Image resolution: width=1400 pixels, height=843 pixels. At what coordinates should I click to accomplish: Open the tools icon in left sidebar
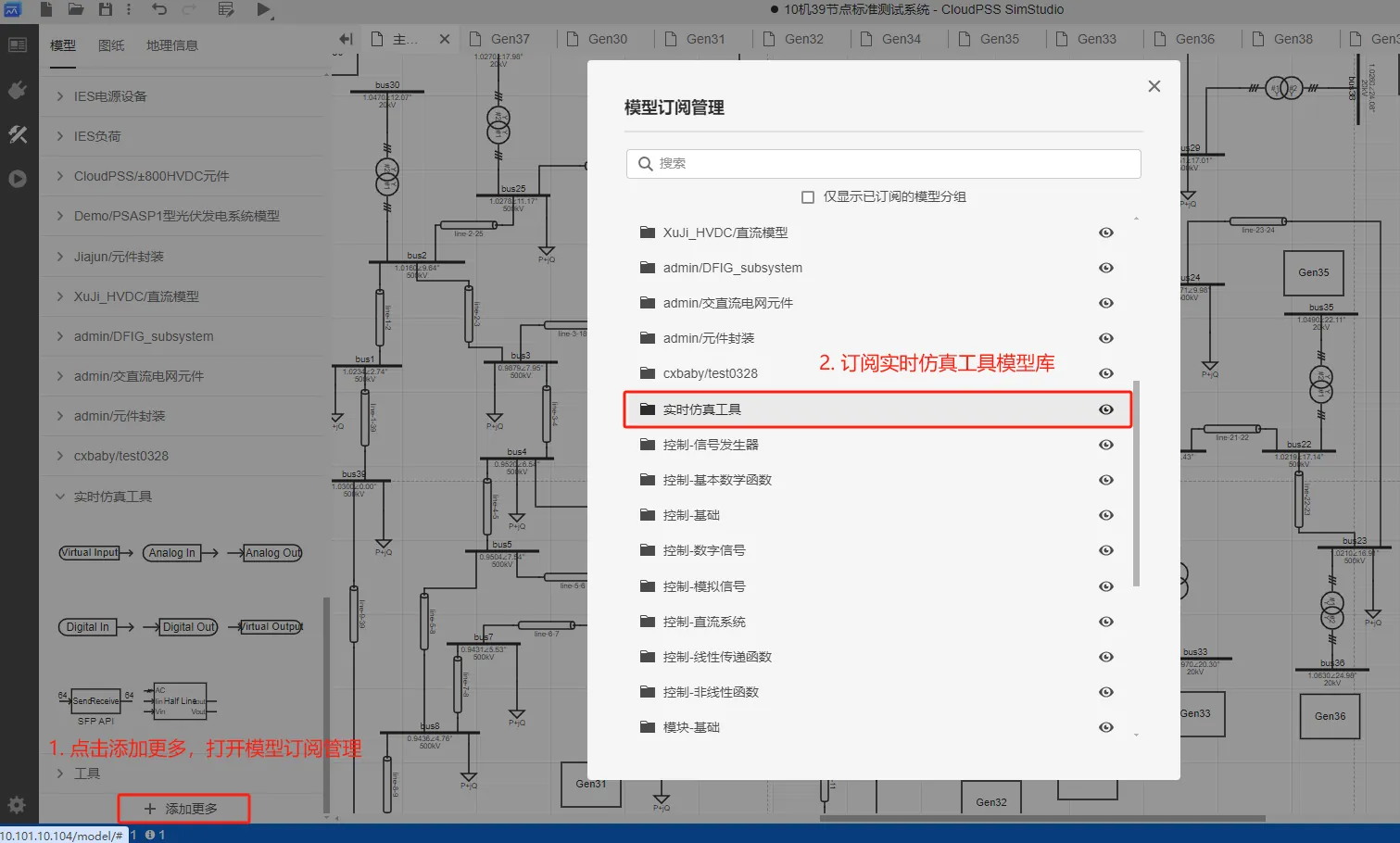click(18, 134)
